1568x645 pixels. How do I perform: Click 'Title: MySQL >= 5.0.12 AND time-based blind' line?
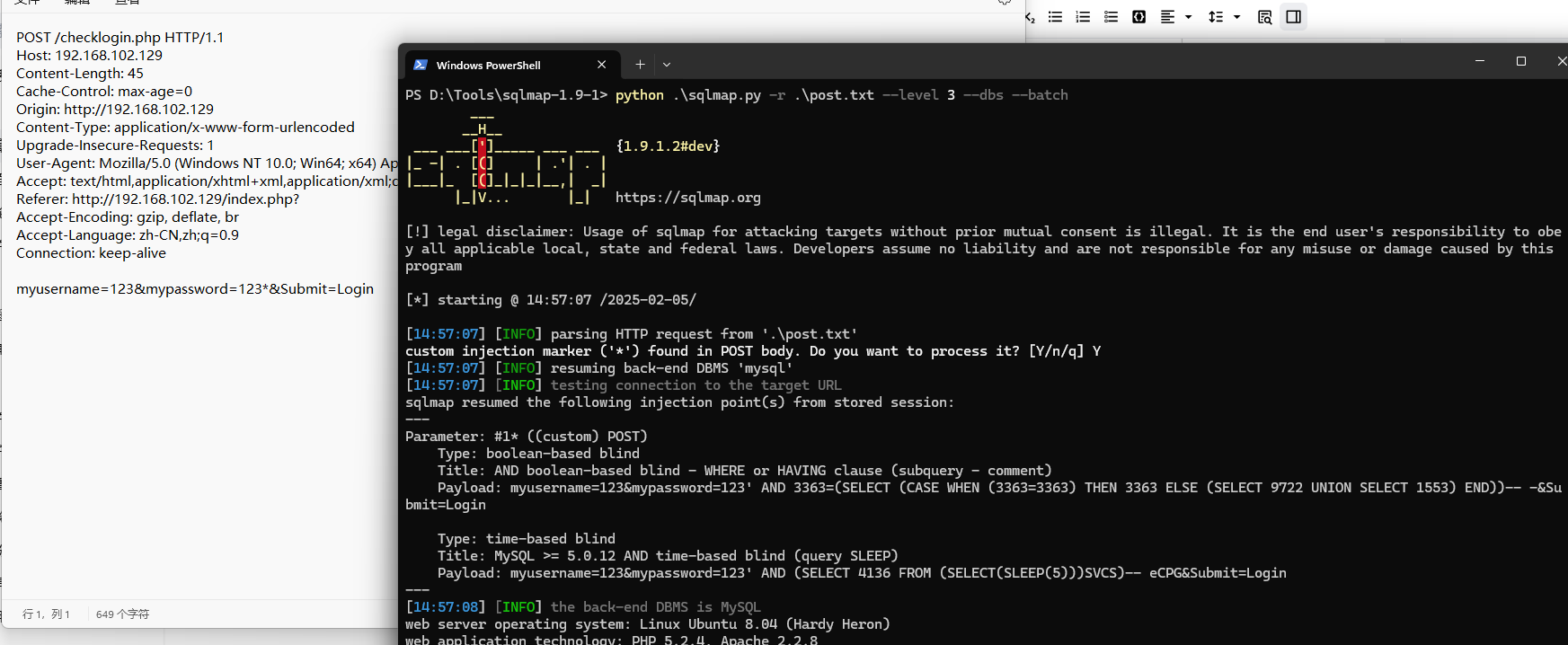click(x=668, y=556)
